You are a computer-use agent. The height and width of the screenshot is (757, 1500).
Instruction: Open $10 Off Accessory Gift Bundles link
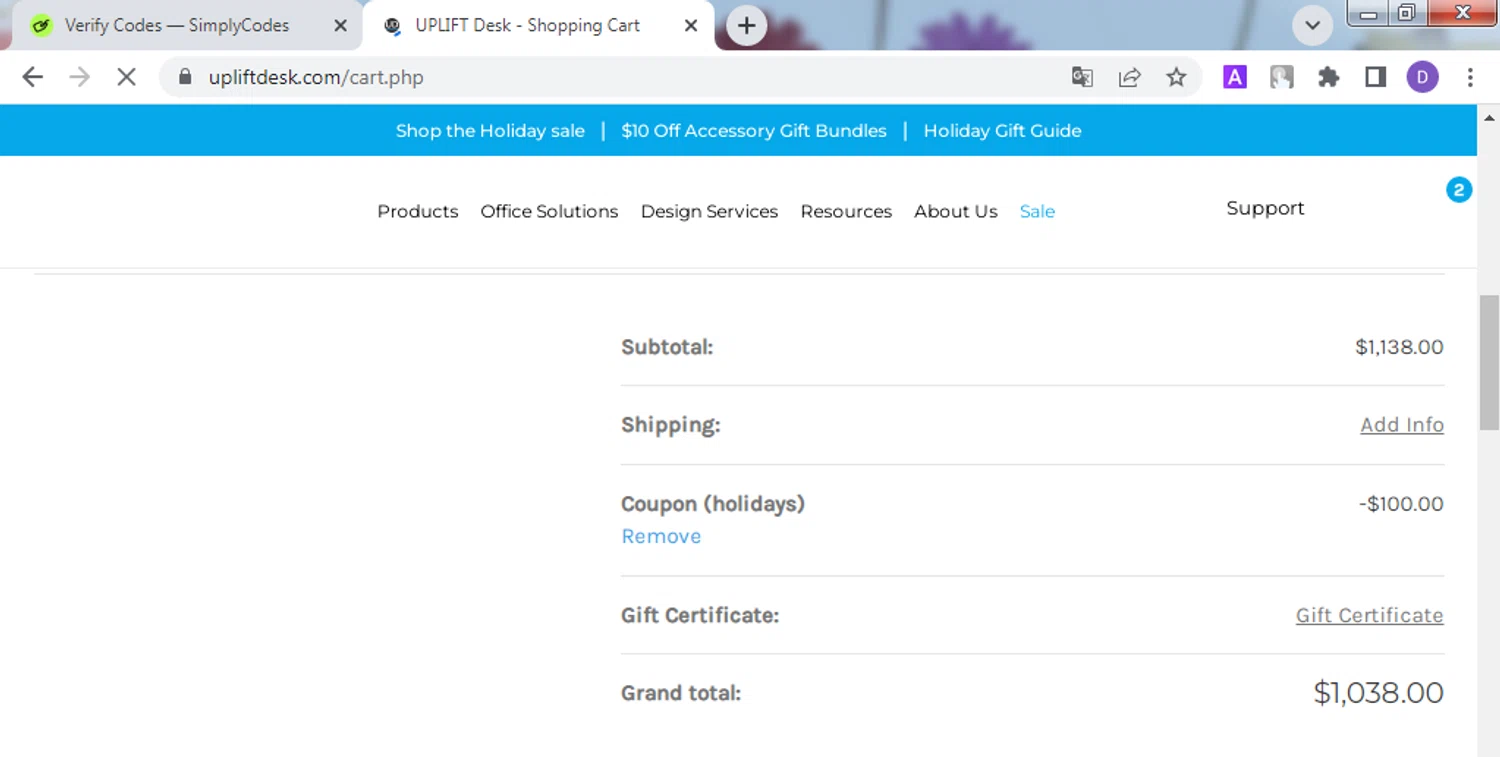tap(754, 131)
